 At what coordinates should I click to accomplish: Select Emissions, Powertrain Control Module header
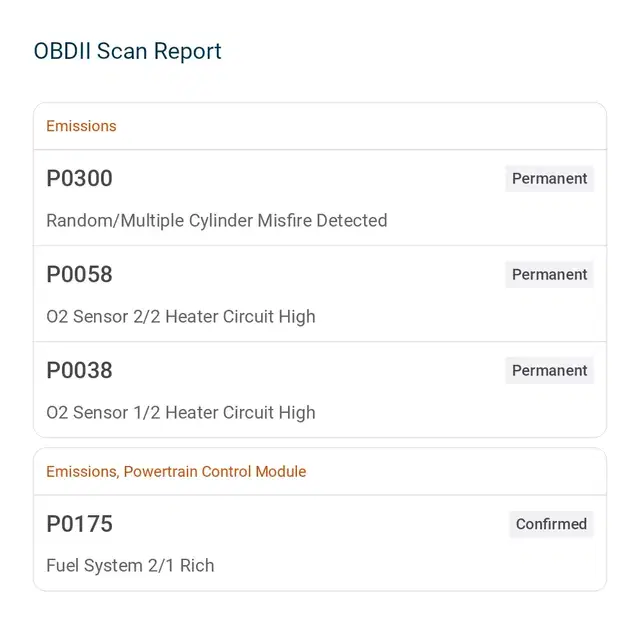(x=176, y=471)
